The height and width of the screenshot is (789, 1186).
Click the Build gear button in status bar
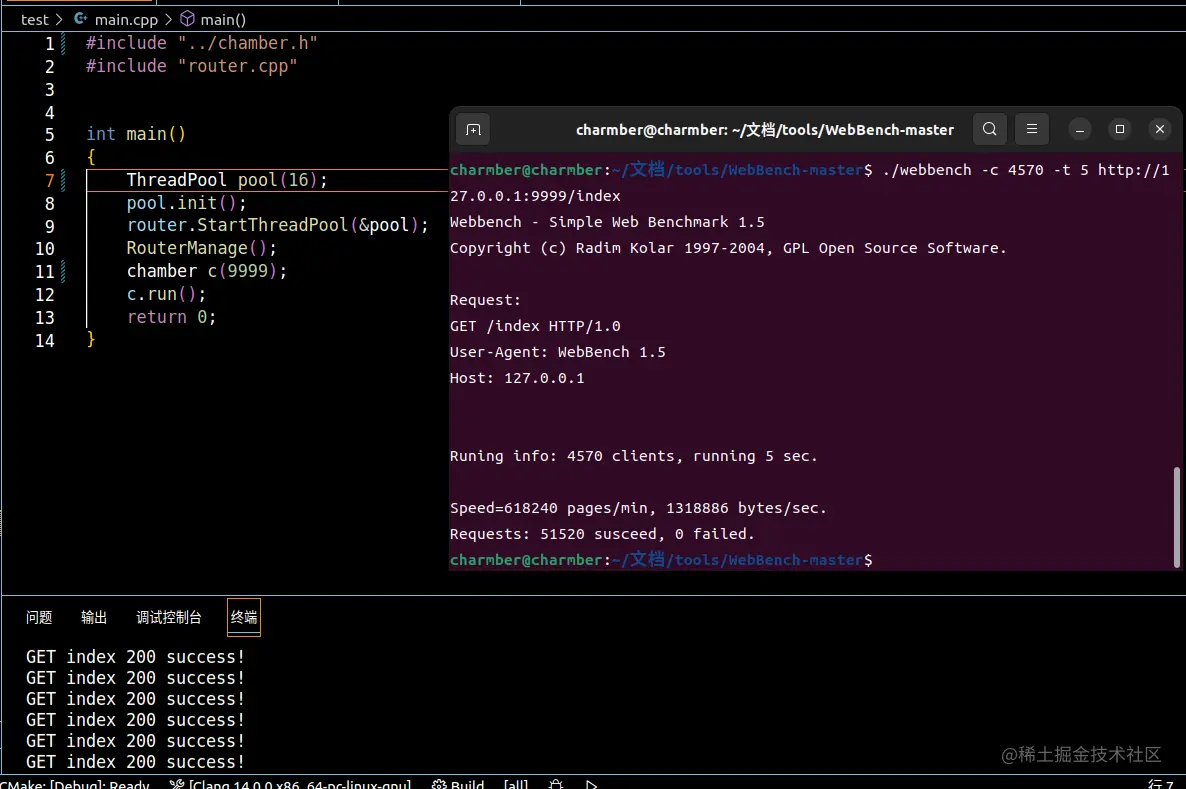point(458,784)
